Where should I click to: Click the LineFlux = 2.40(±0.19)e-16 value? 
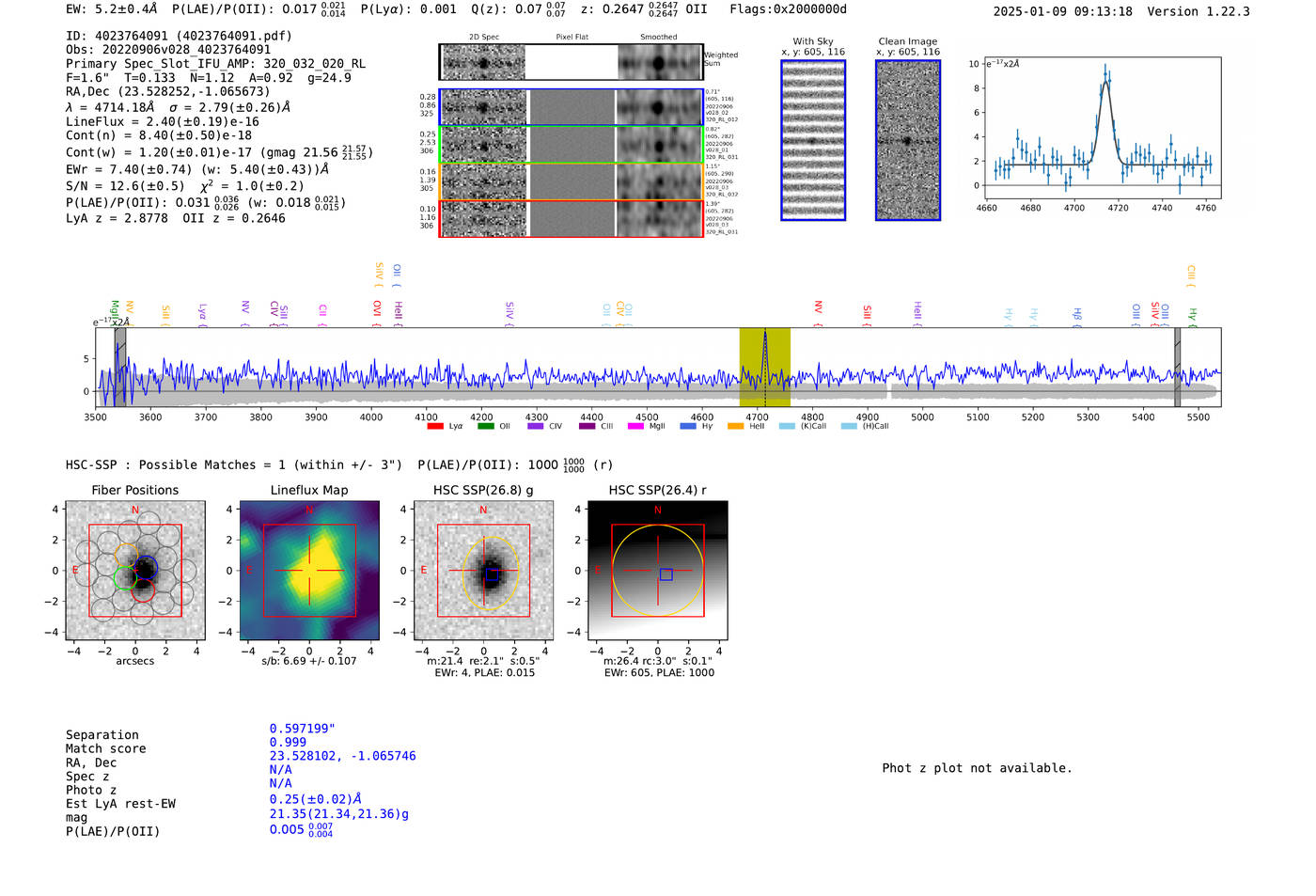(x=163, y=121)
